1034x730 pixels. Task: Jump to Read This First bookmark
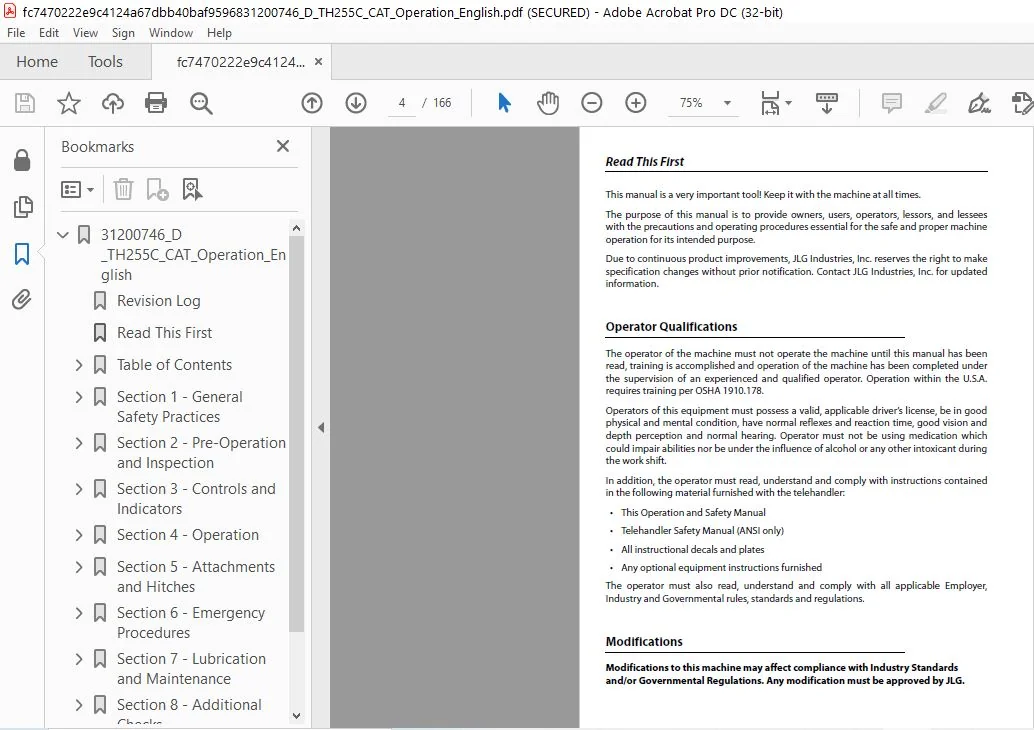tap(164, 332)
